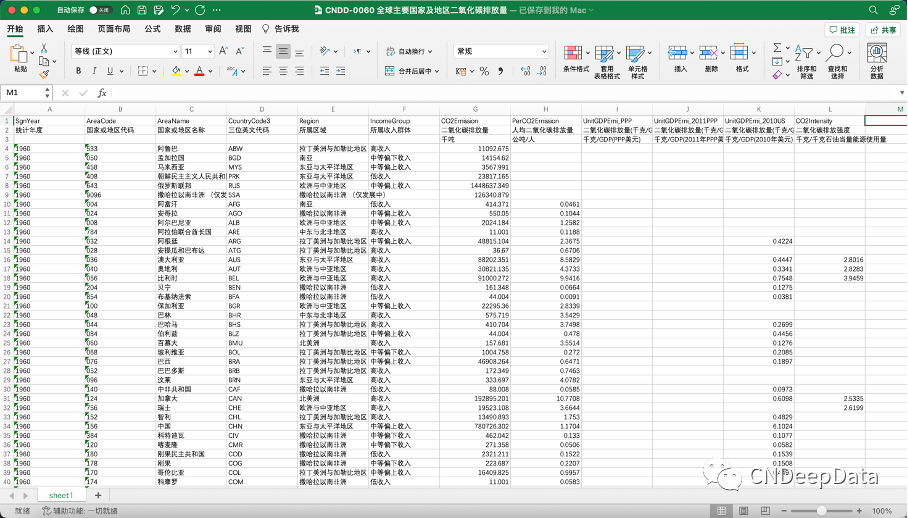Toggle Underline formatting
Screen dimensions: 908x518
point(109,71)
